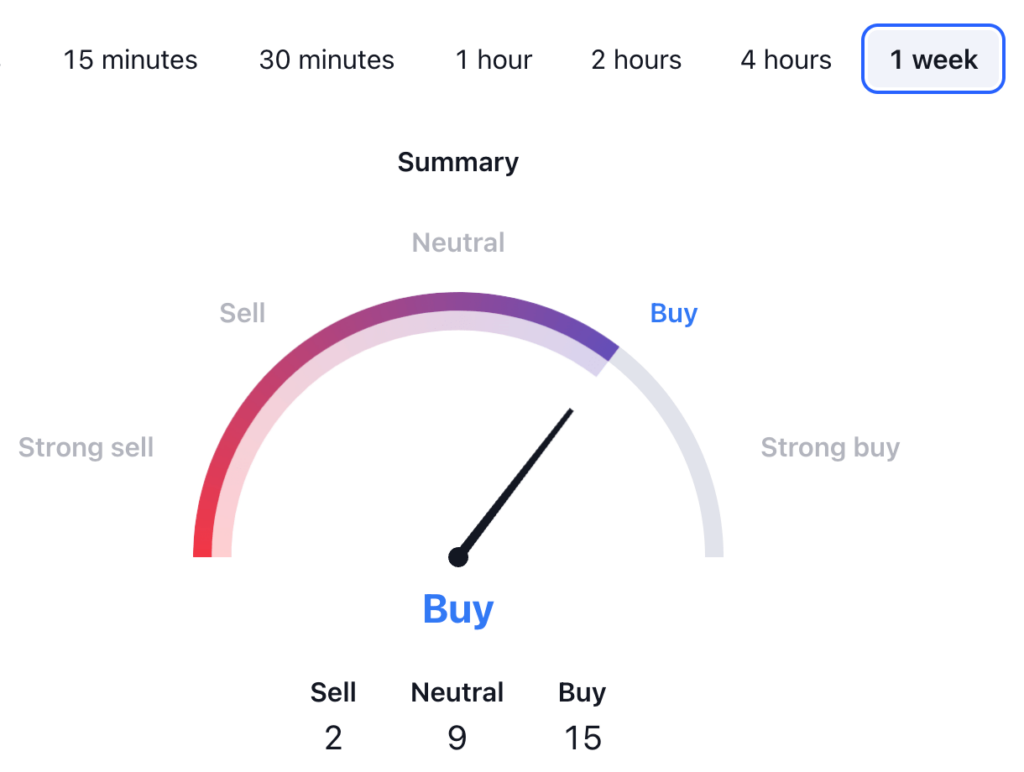Click the Neutral count showing 9
This screenshot has height=772, width=1024.
[457, 737]
